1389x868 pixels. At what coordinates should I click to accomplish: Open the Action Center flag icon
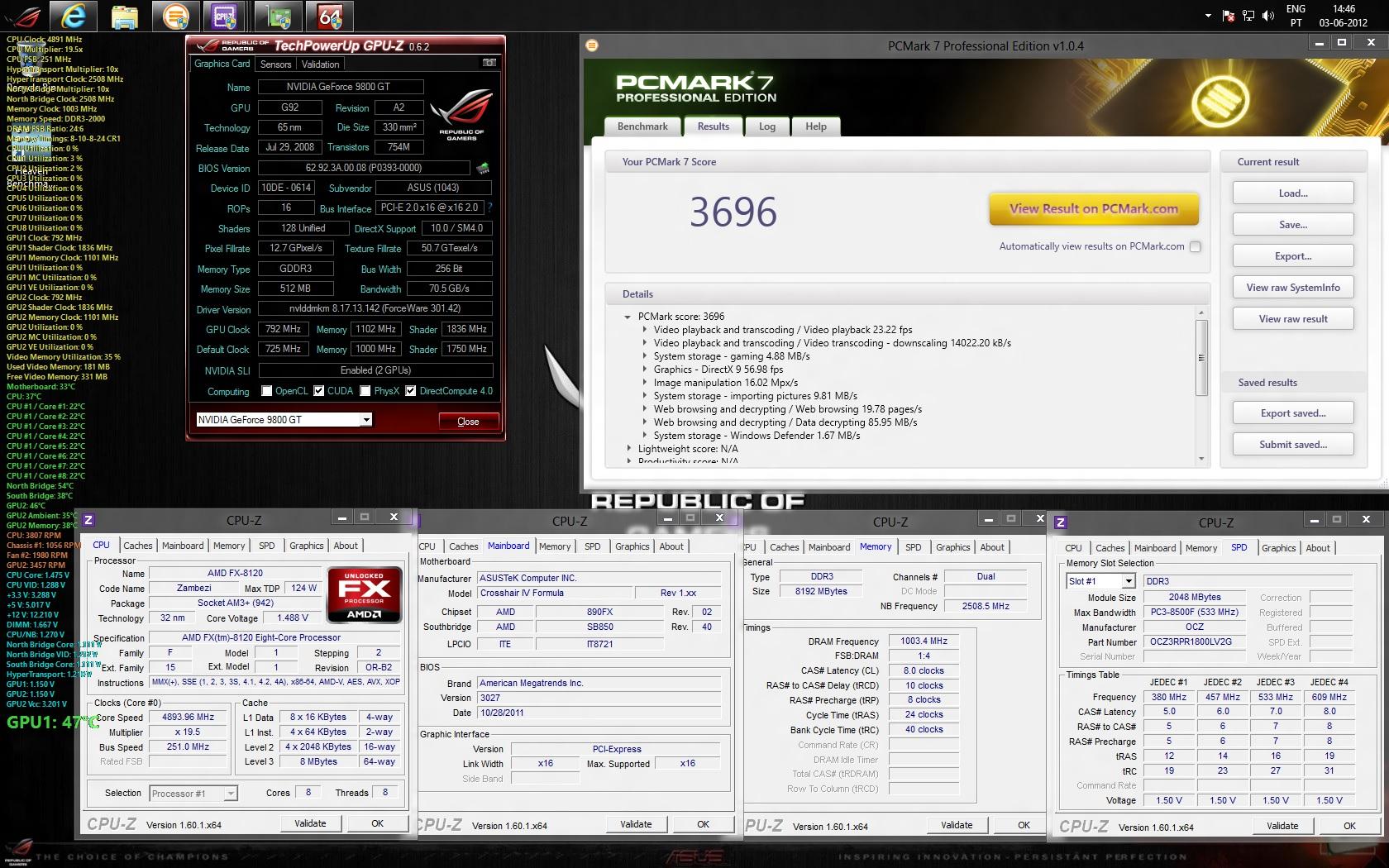coord(1229,16)
